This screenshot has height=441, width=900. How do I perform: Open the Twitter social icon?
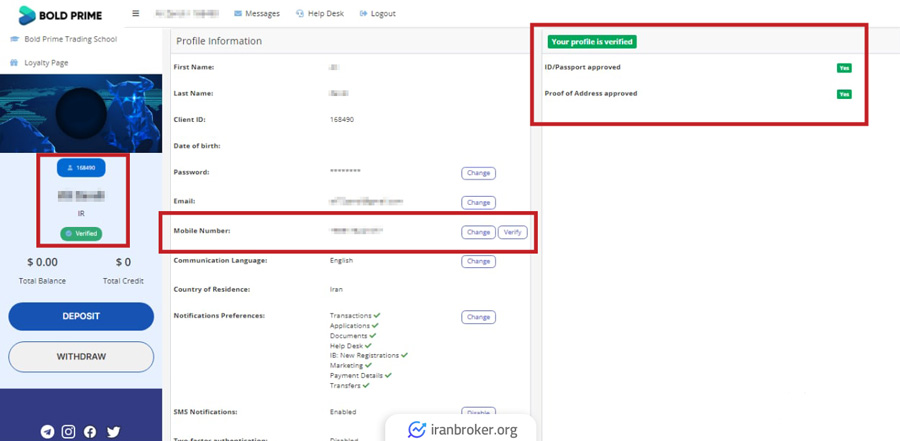point(113,432)
